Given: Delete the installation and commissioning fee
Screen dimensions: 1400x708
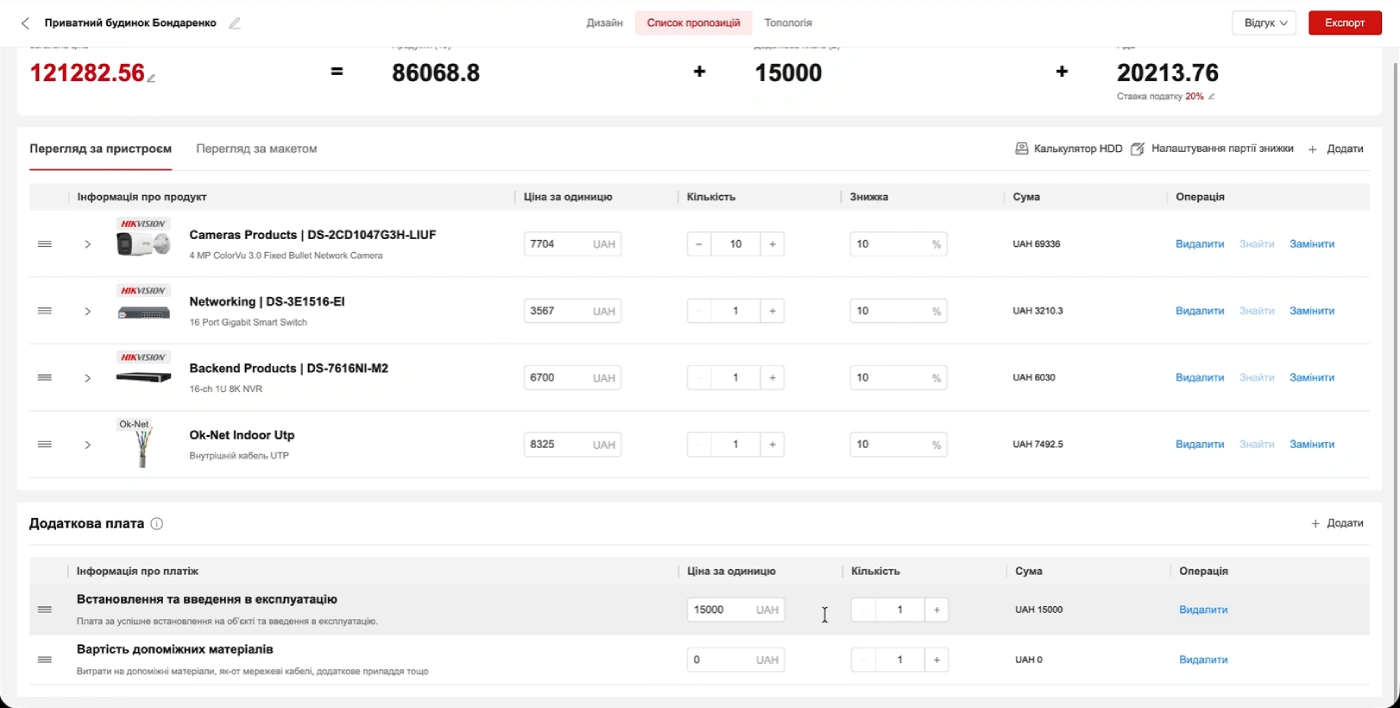Looking at the screenshot, I should tap(1203, 609).
